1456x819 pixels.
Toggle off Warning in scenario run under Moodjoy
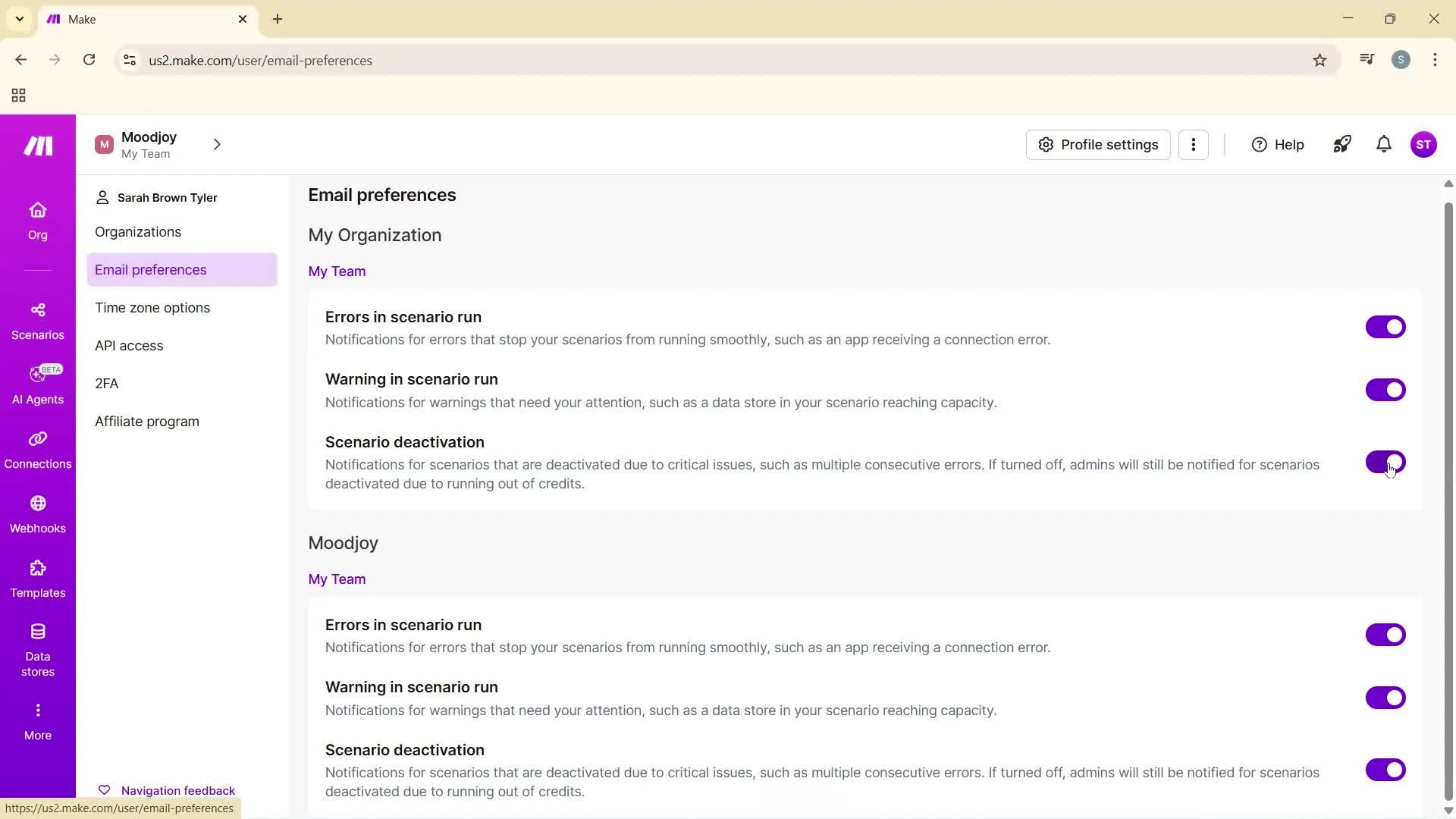[1385, 698]
